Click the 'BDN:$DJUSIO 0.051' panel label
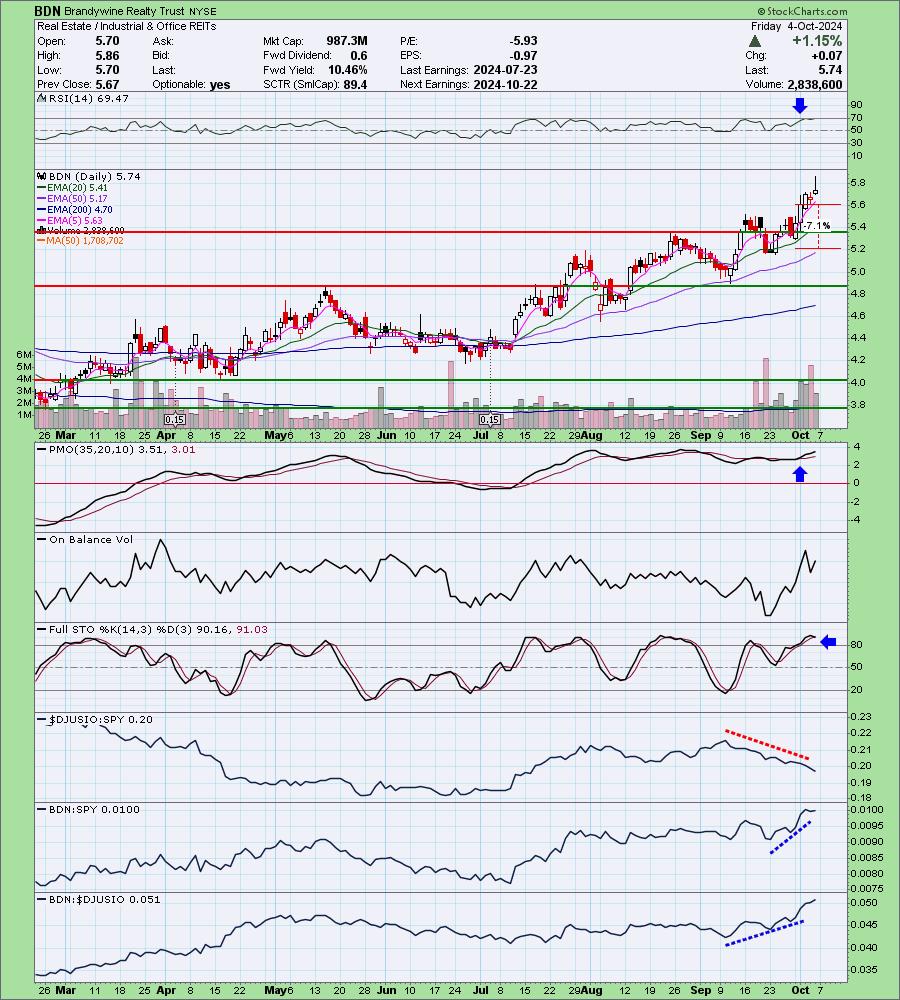 (x=105, y=899)
